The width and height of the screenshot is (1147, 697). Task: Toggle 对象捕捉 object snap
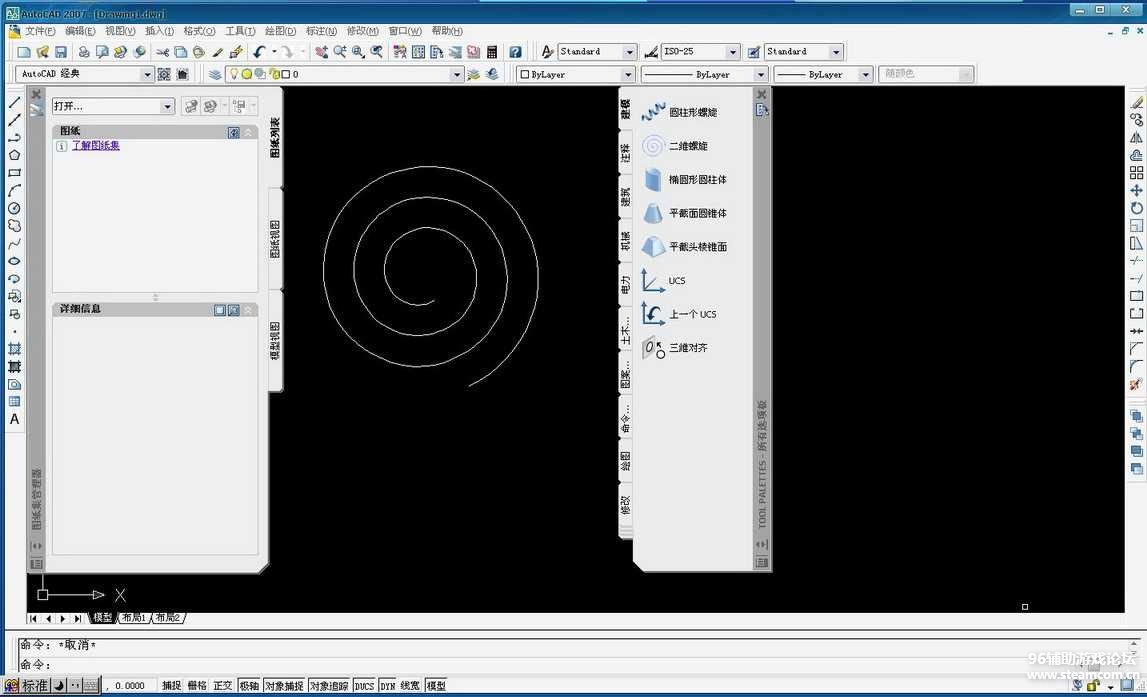(x=284, y=686)
